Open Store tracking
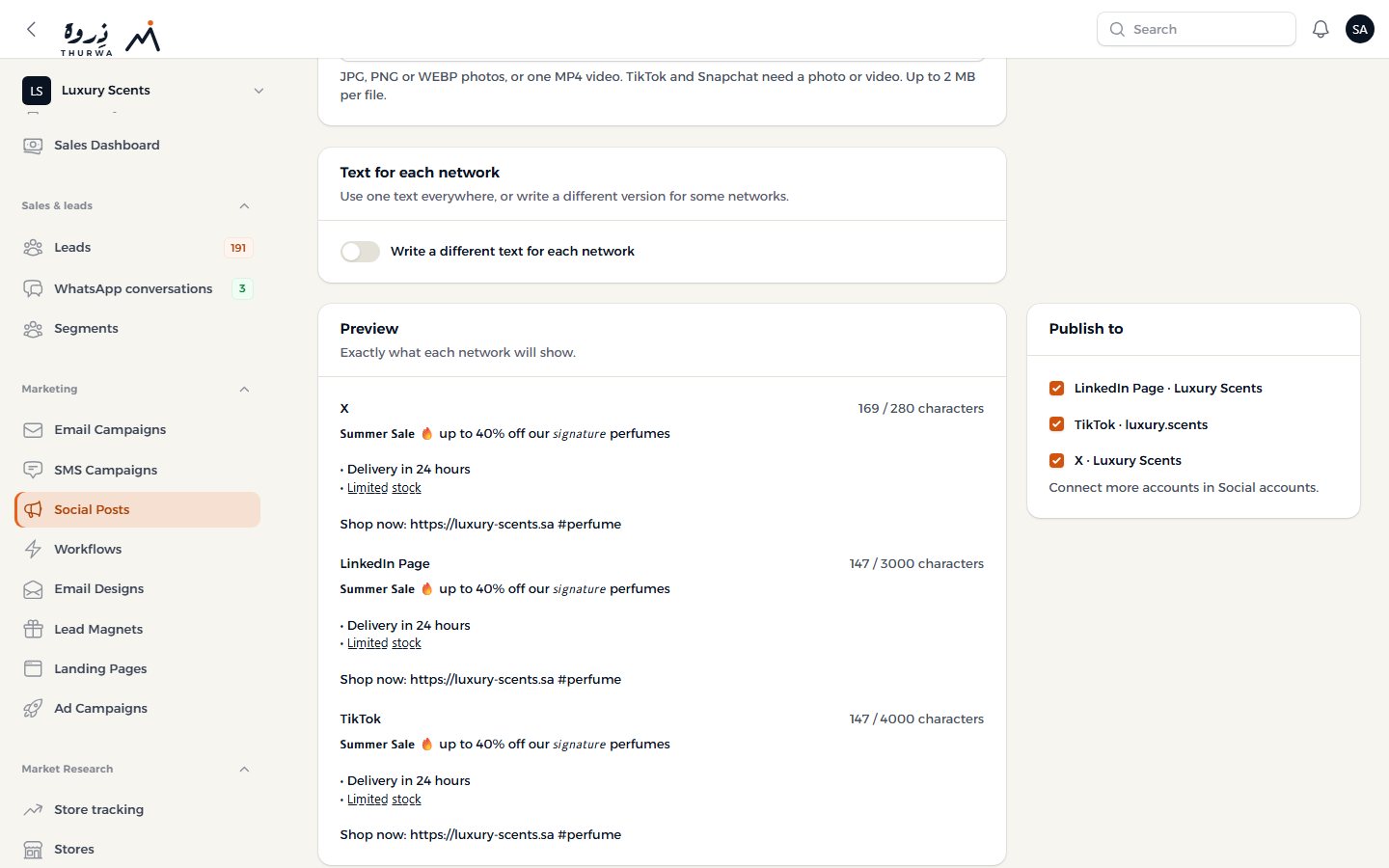Image resolution: width=1389 pixels, height=868 pixels. point(138,810)
